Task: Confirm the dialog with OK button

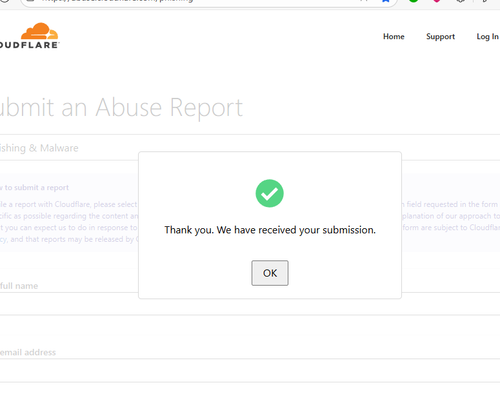Action: point(270,273)
